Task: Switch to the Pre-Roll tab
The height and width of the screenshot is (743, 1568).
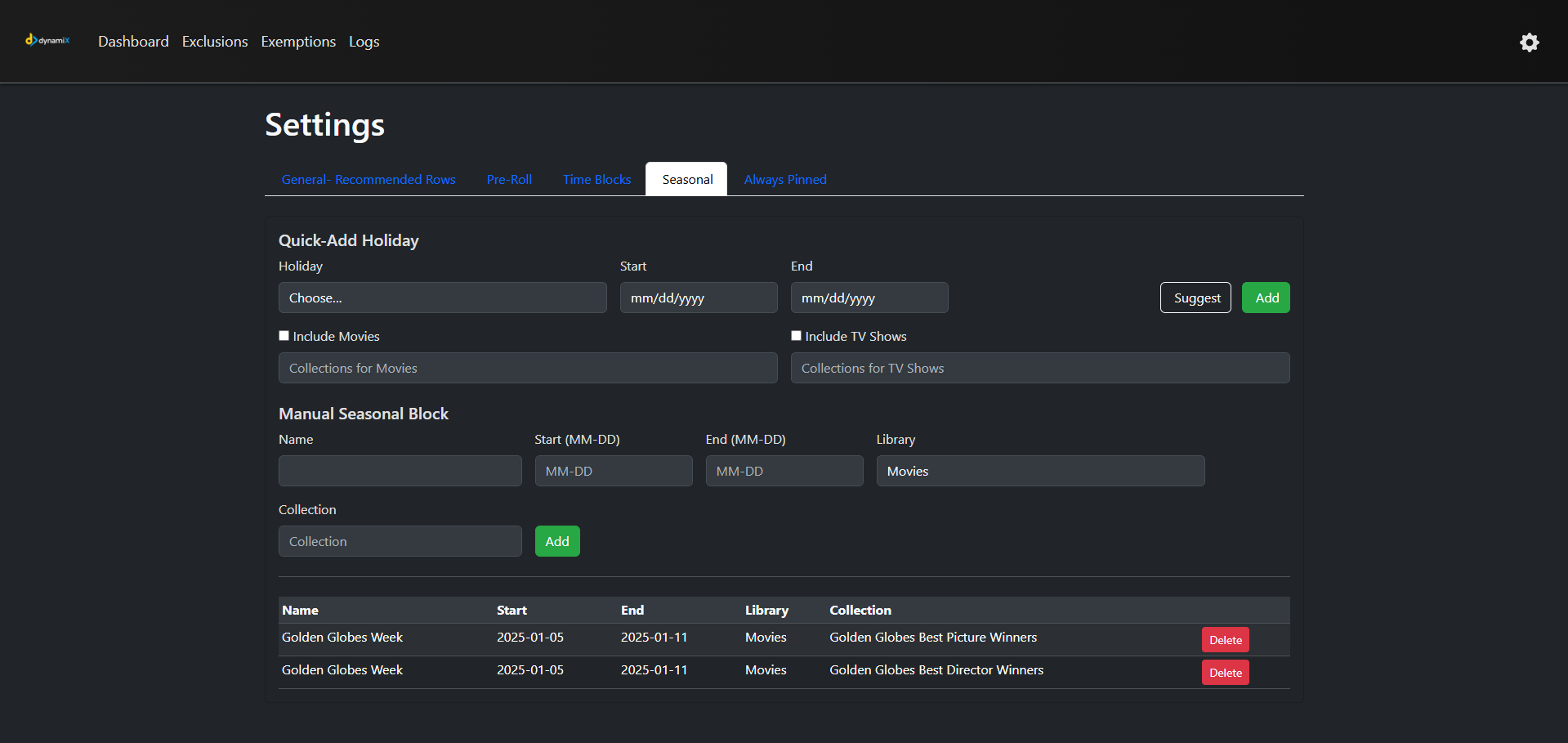Action: [x=509, y=179]
